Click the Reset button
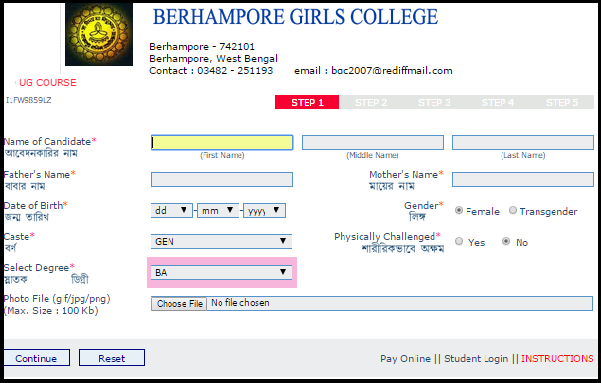This screenshot has width=601, height=383. point(112,358)
